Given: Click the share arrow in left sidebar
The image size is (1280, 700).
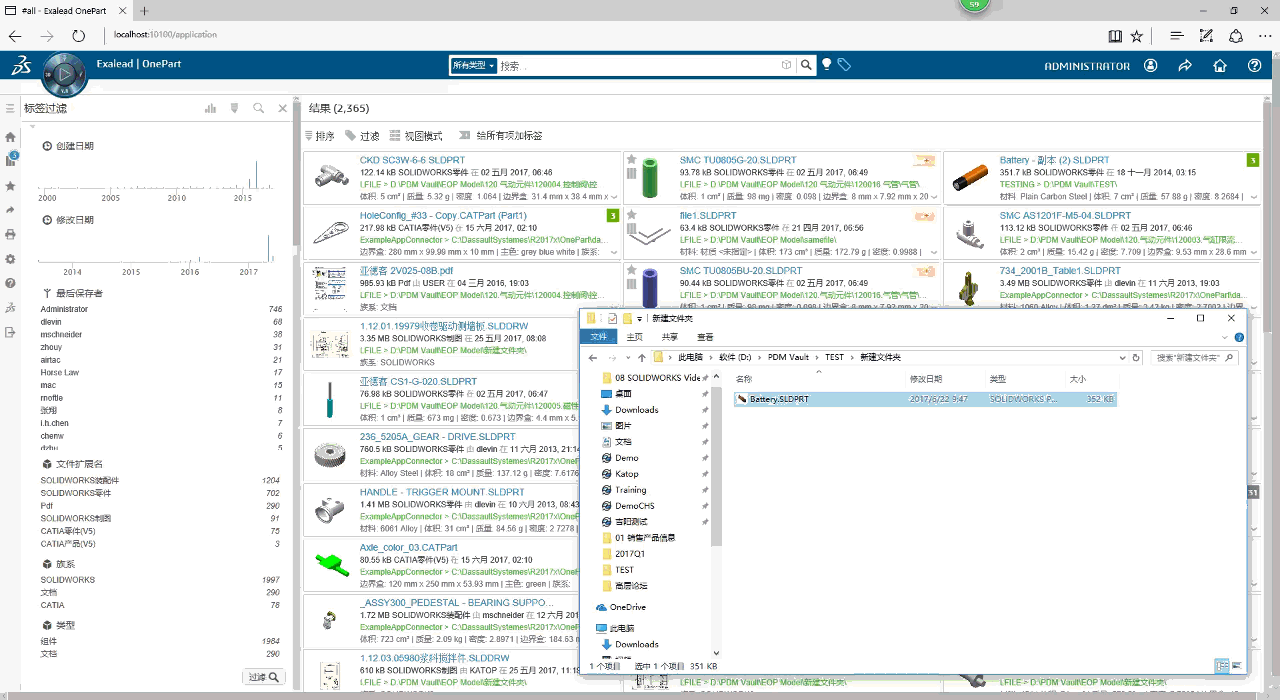Looking at the screenshot, I should pos(10,210).
